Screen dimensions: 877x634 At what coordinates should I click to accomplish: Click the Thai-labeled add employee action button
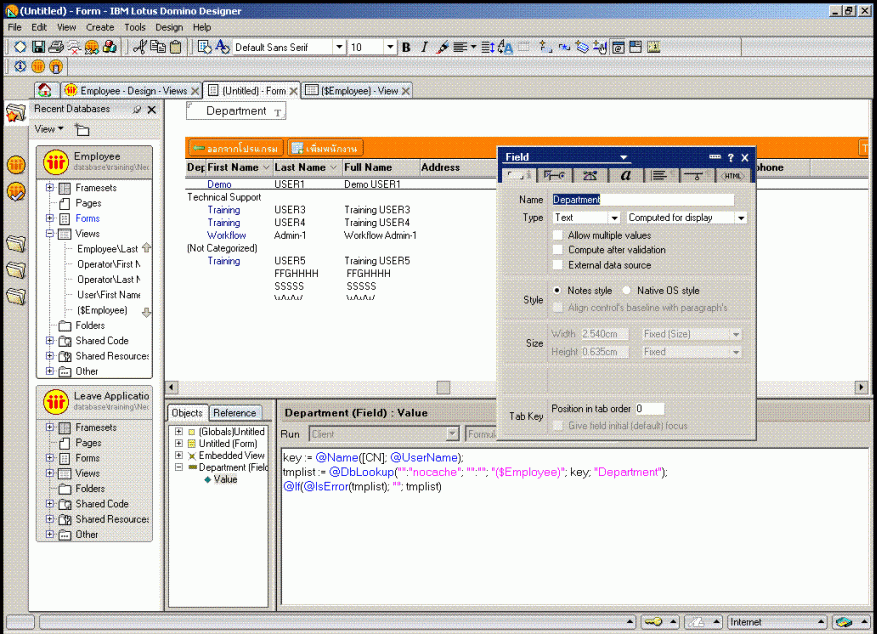click(326, 148)
